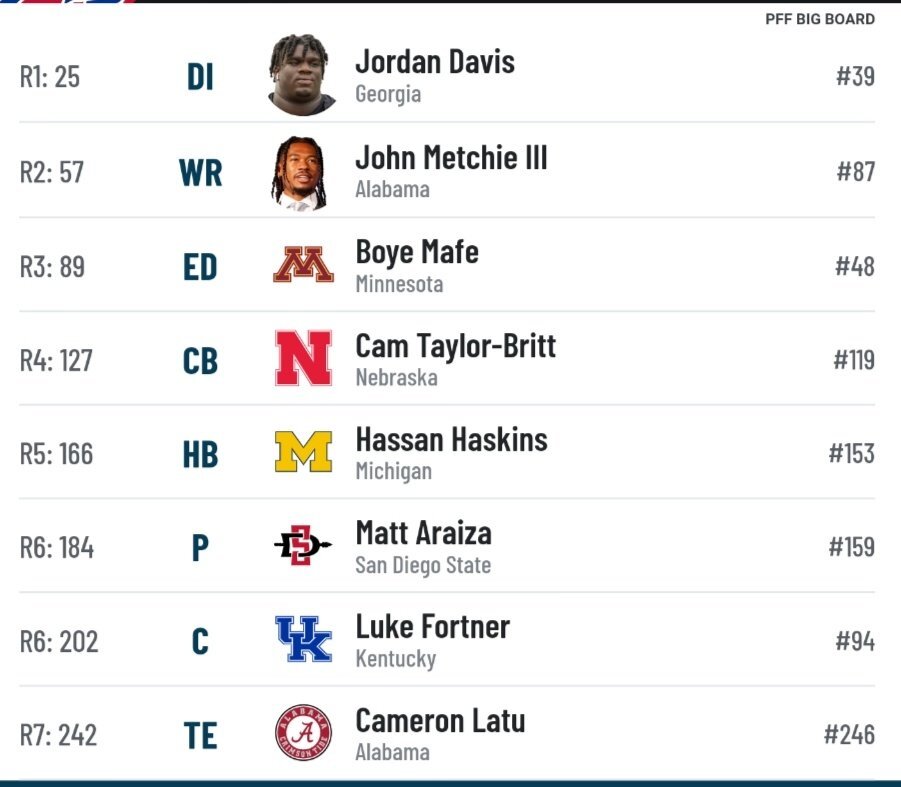
Task: Click the Alabama Crimson Tide logo
Action: click(x=303, y=732)
